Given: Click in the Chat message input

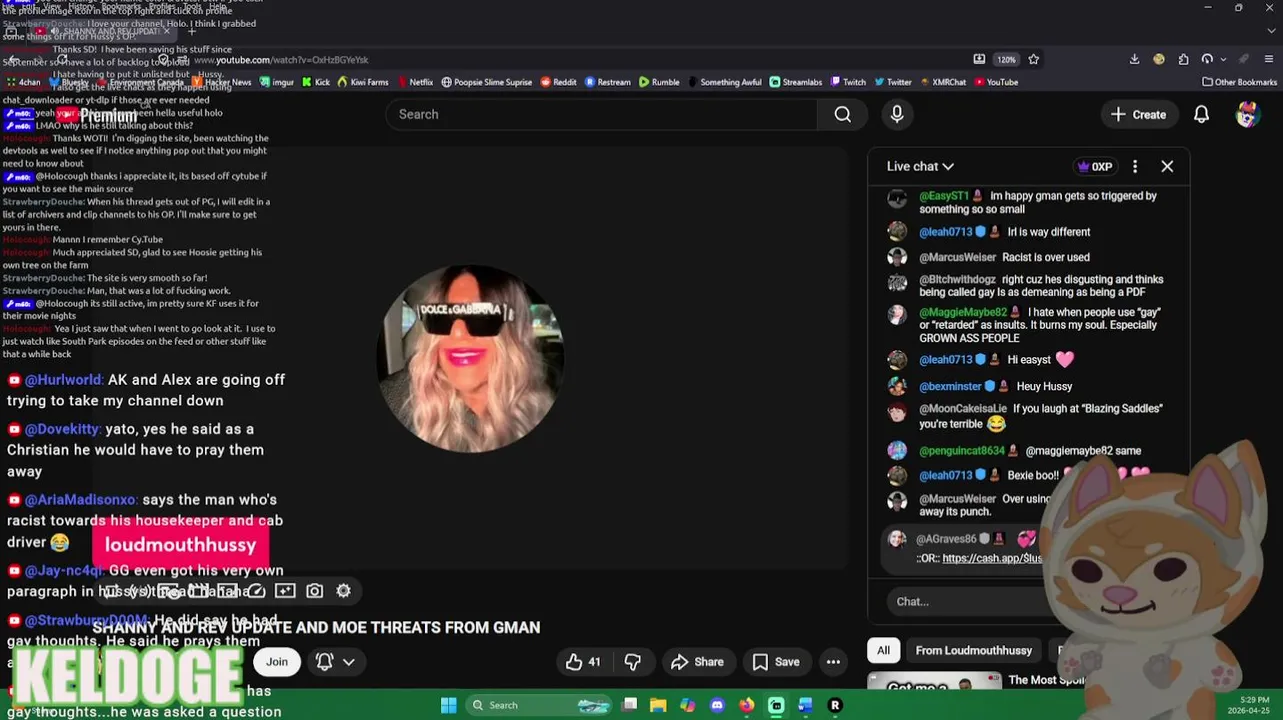Looking at the screenshot, I should (965, 602).
